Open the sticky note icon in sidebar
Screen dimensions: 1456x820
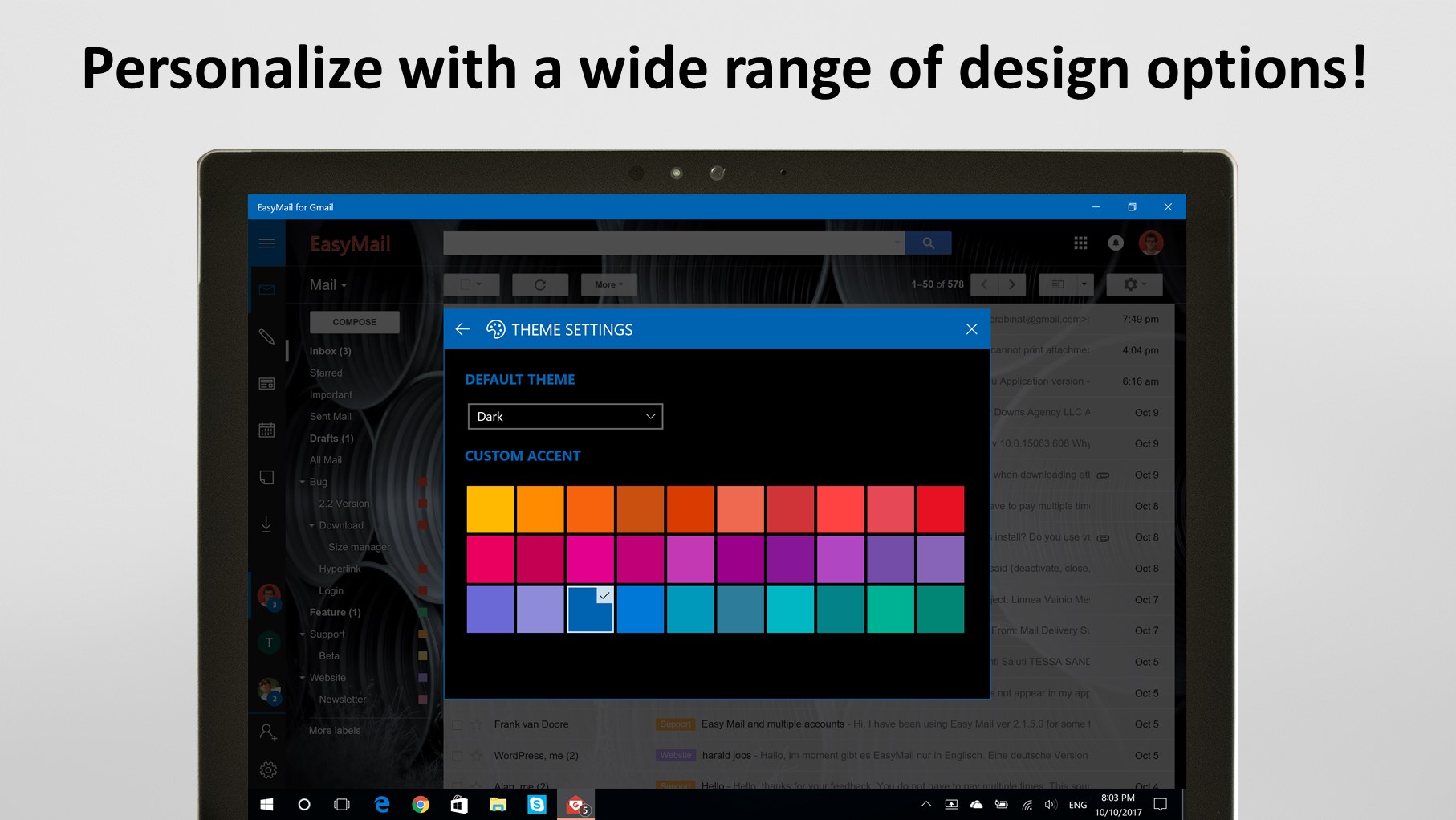pos(266,477)
